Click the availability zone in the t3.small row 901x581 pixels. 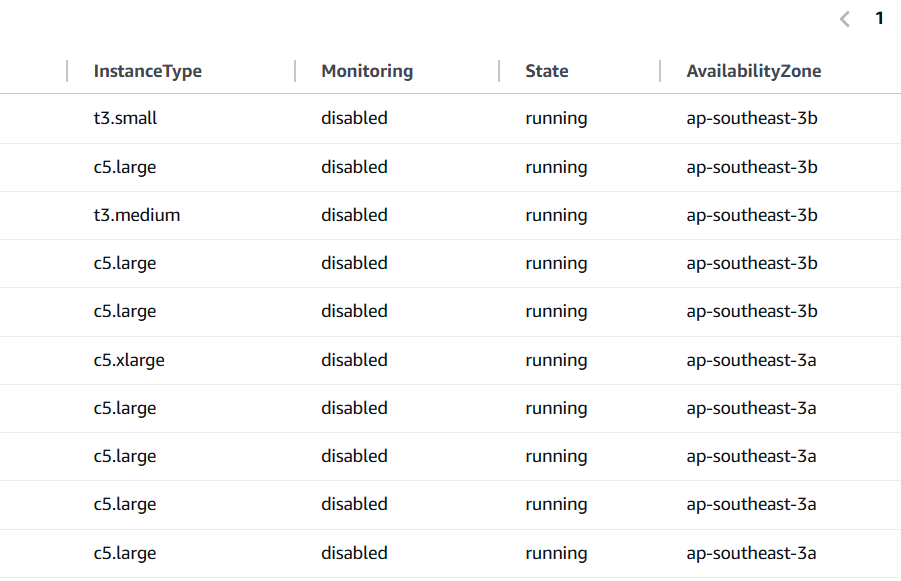(752, 118)
